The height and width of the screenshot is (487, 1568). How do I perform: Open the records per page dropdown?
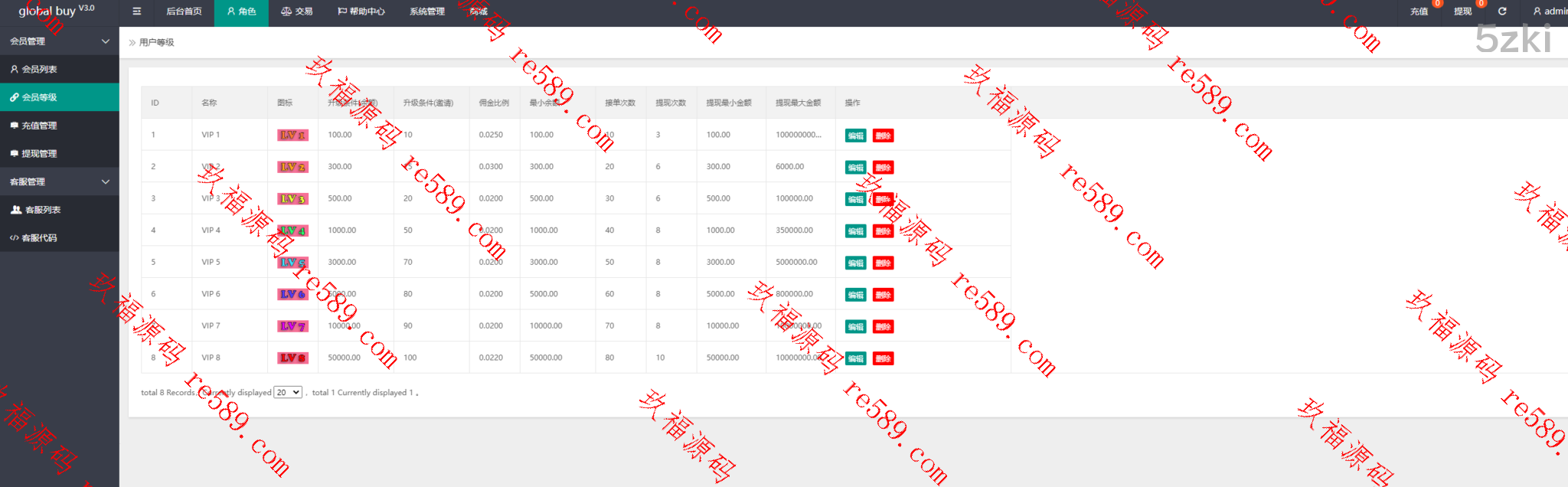coord(288,393)
